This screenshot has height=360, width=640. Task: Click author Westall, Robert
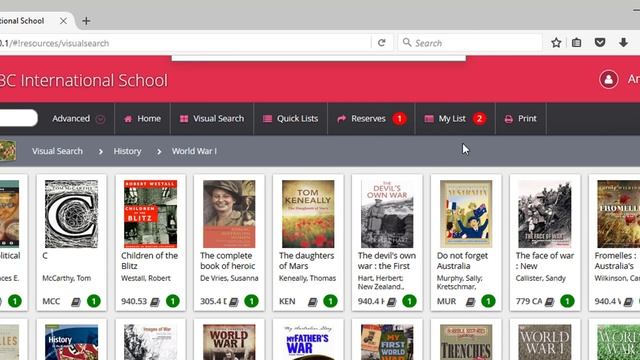pyautogui.click(x=146, y=278)
